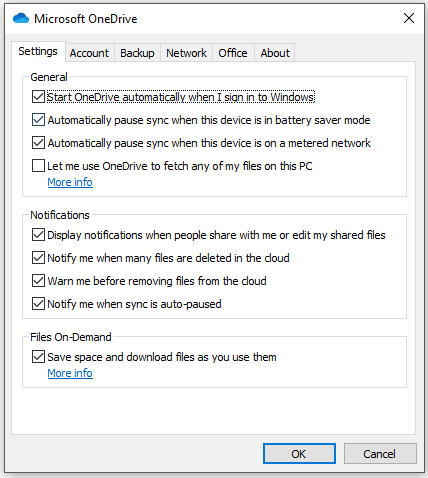
Task: Select the Settings tab
Action: pos(38,51)
